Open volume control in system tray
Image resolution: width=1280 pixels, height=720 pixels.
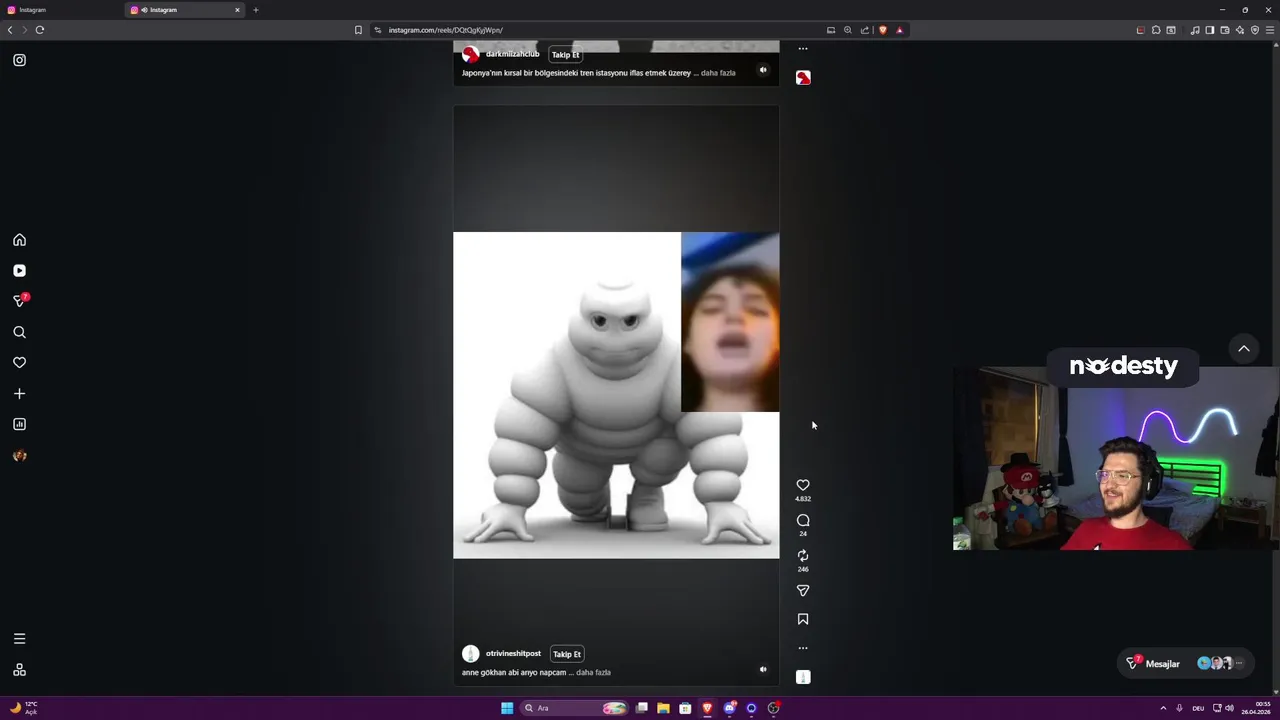click(1229, 708)
